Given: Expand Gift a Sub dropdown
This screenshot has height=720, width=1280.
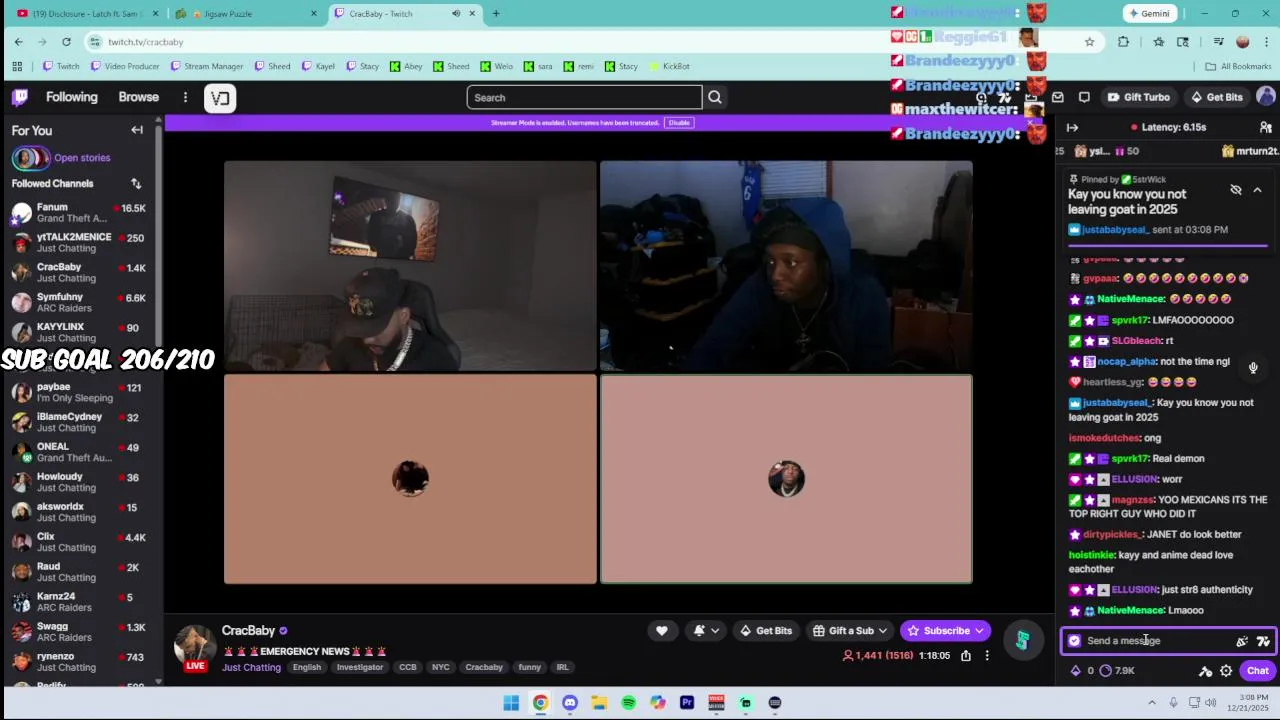Looking at the screenshot, I should pyautogui.click(x=882, y=631).
